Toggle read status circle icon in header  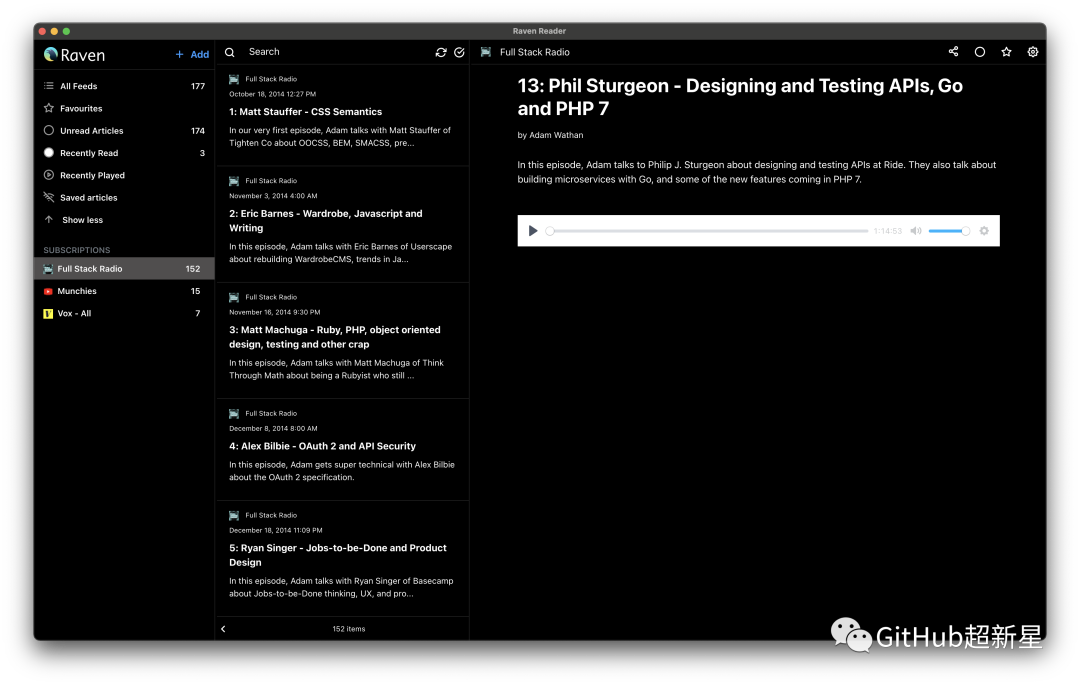click(979, 52)
